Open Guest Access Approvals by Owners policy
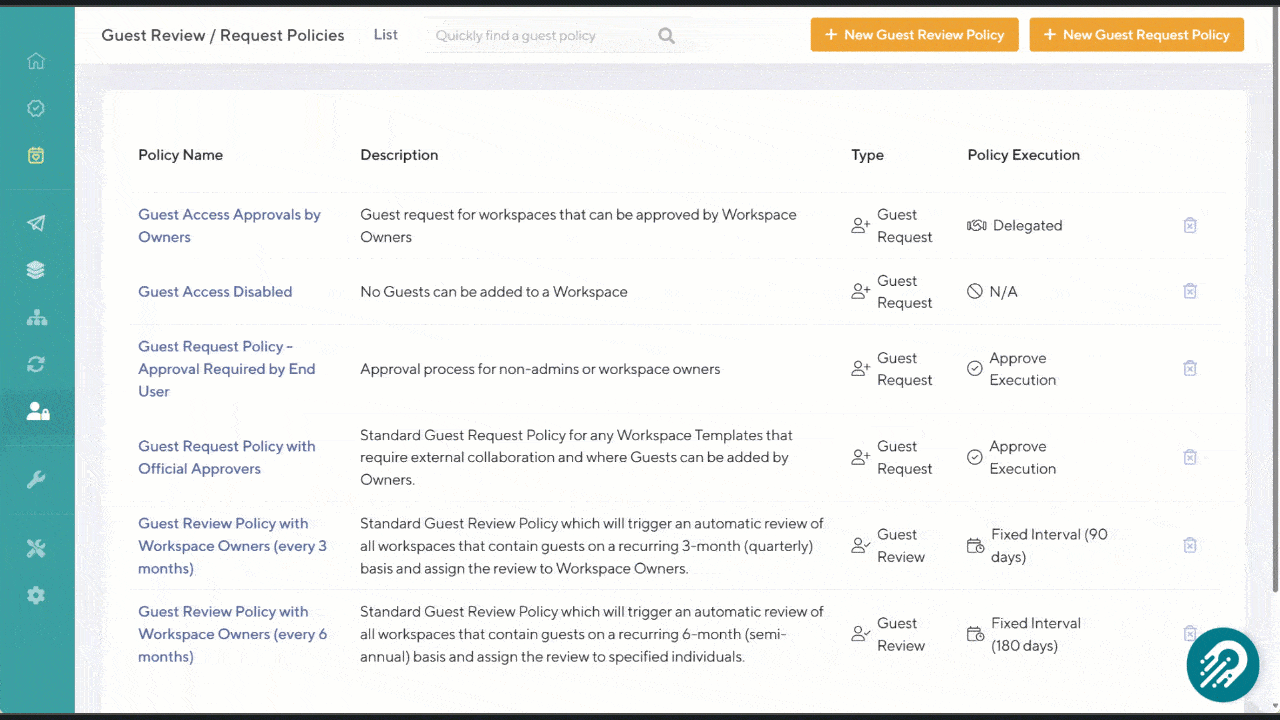1280x720 pixels. click(229, 225)
